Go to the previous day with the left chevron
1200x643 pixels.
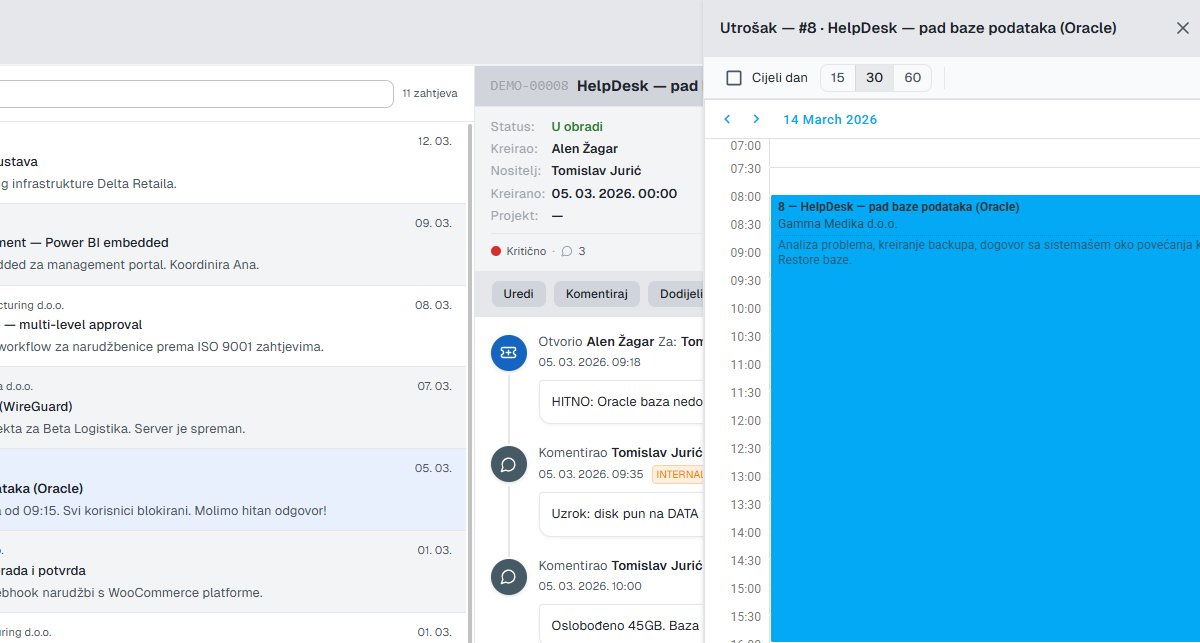tap(727, 119)
